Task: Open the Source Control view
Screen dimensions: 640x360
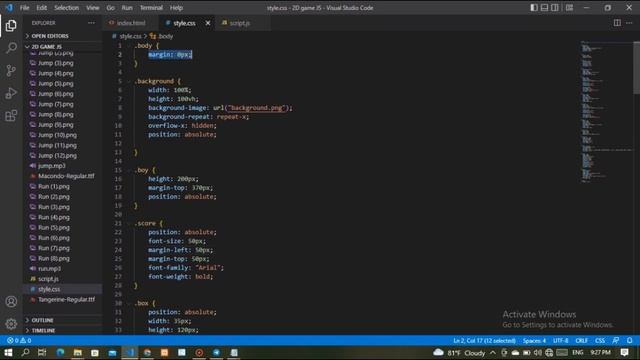Action: point(11,71)
